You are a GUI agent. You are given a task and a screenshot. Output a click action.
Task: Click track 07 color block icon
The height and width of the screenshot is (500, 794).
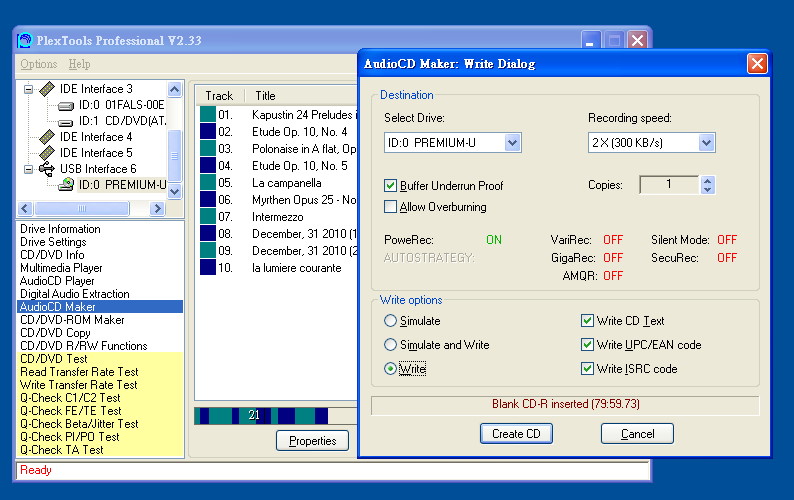coord(208,216)
